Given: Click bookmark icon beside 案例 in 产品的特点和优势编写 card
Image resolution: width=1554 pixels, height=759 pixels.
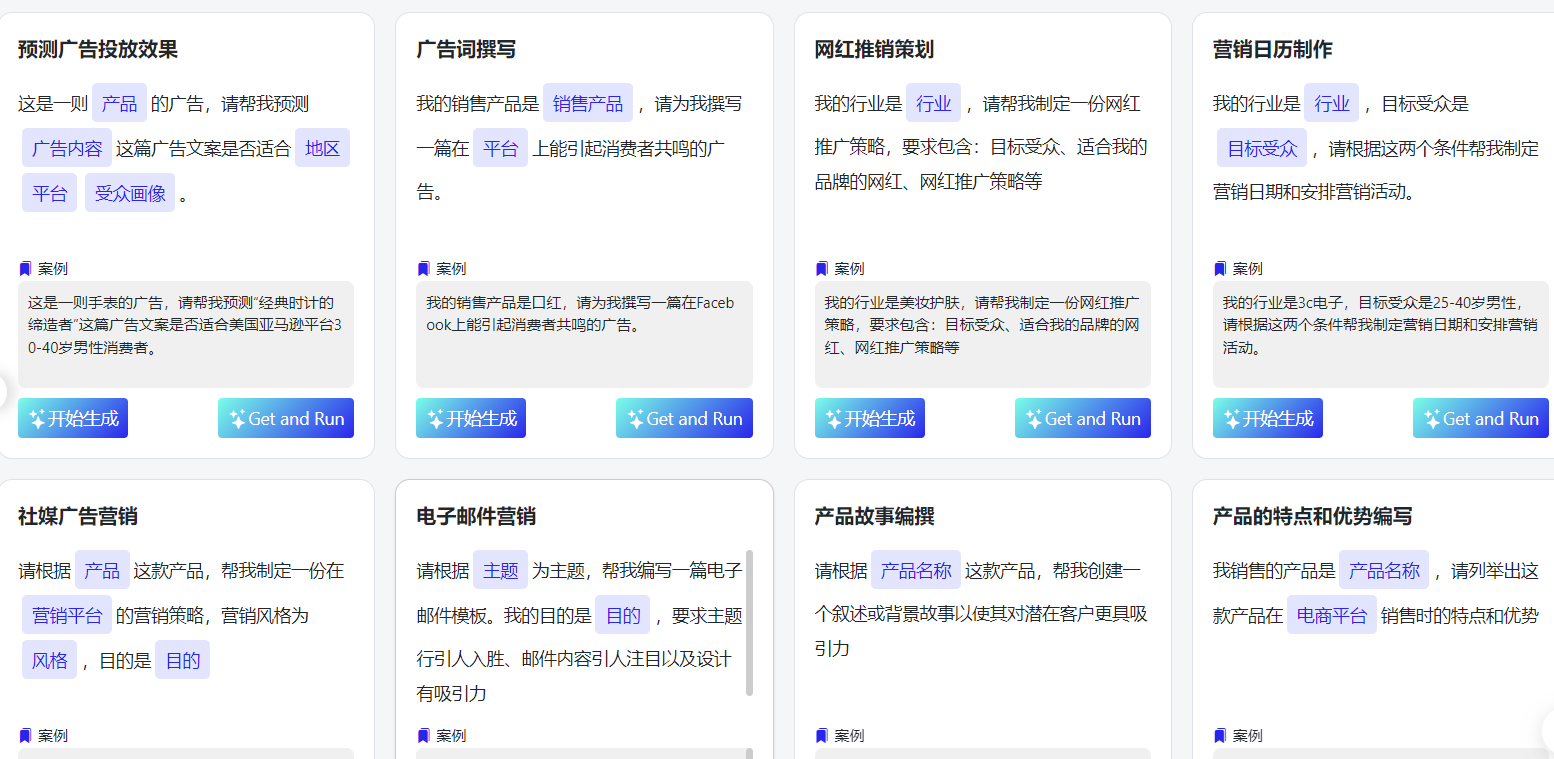Looking at the screenshot, I should point(1220,736).
